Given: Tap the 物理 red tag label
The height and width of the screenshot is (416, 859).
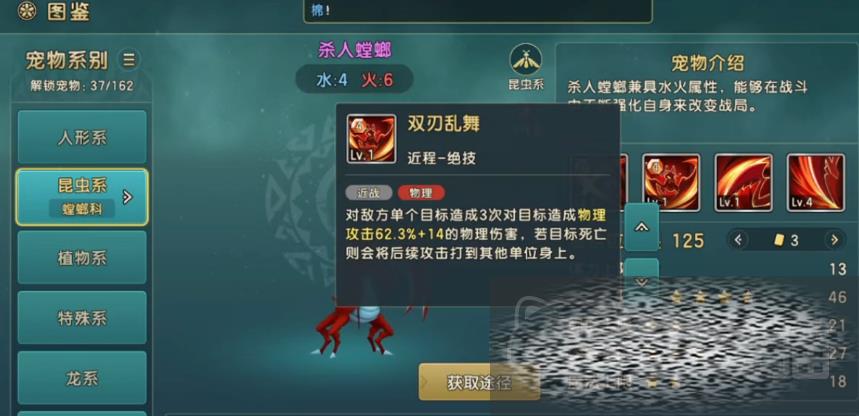Looking at the screenshot, I should [421, 193].
